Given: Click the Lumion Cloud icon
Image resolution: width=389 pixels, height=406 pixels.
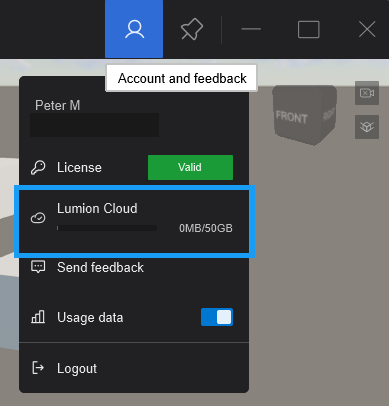Looking at the screenshot, I should [38, 218].
